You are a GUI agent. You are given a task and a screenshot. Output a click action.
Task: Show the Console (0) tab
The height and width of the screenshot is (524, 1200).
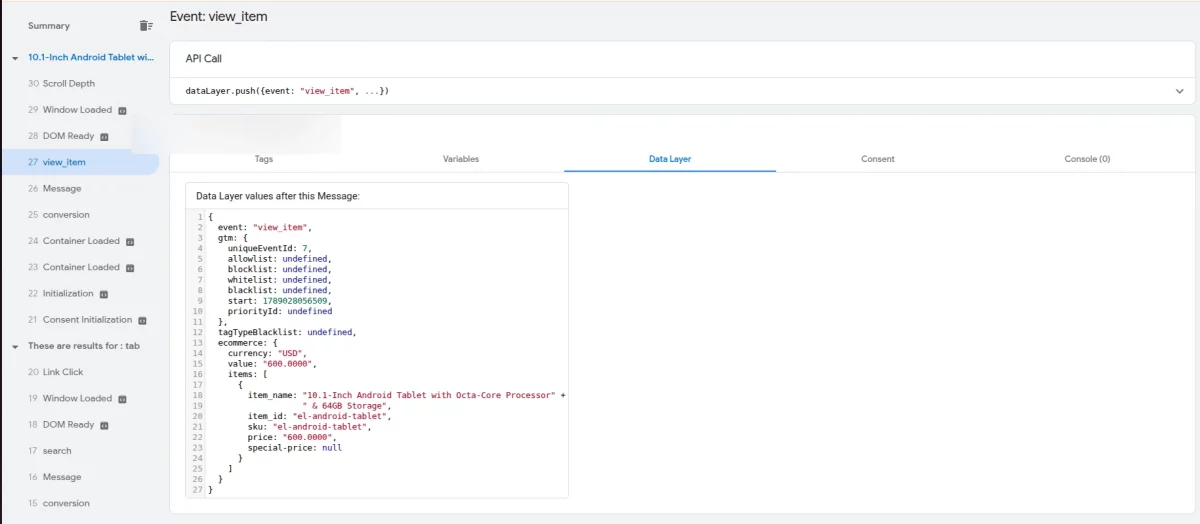1087,159
